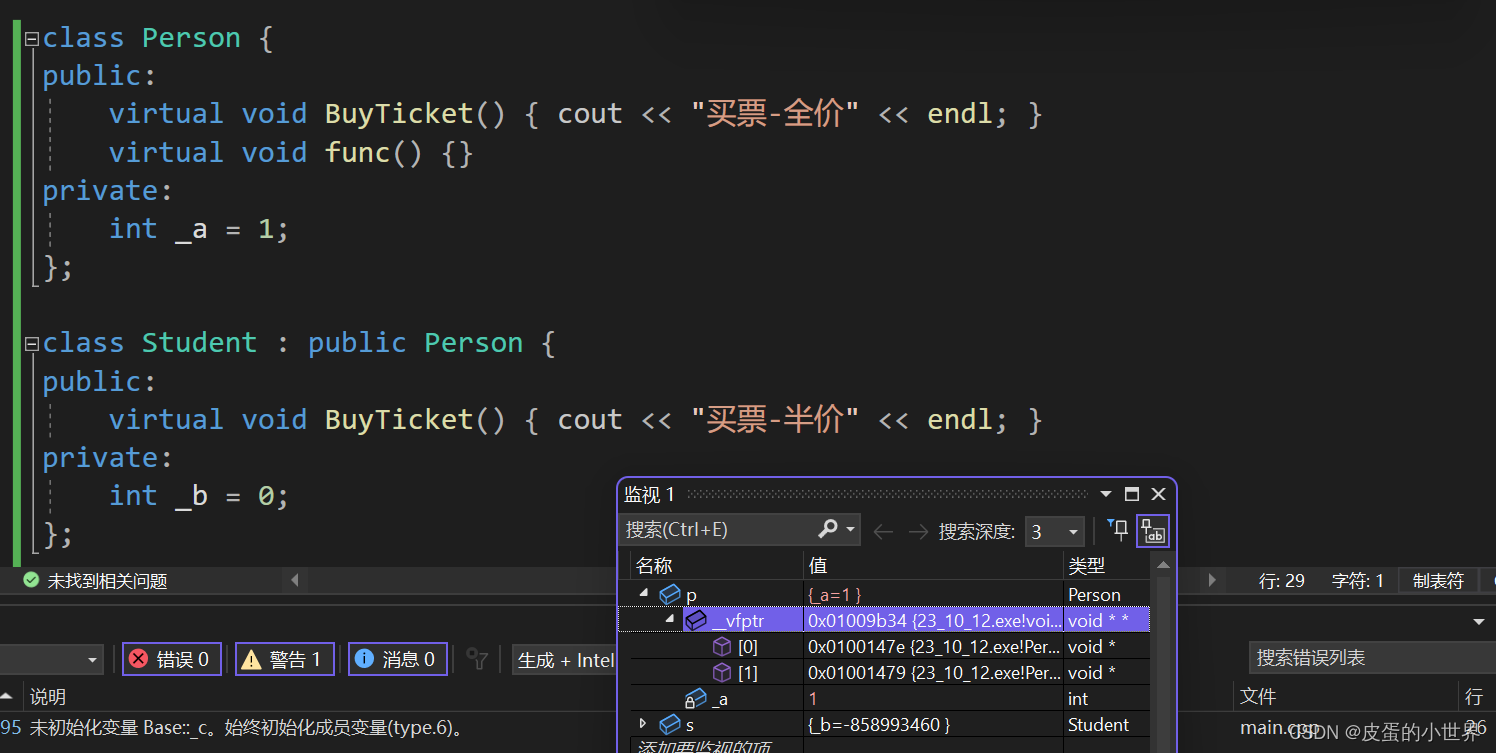
Task: Click the 制表符 tab indicator
Action: click(1438, 581)
